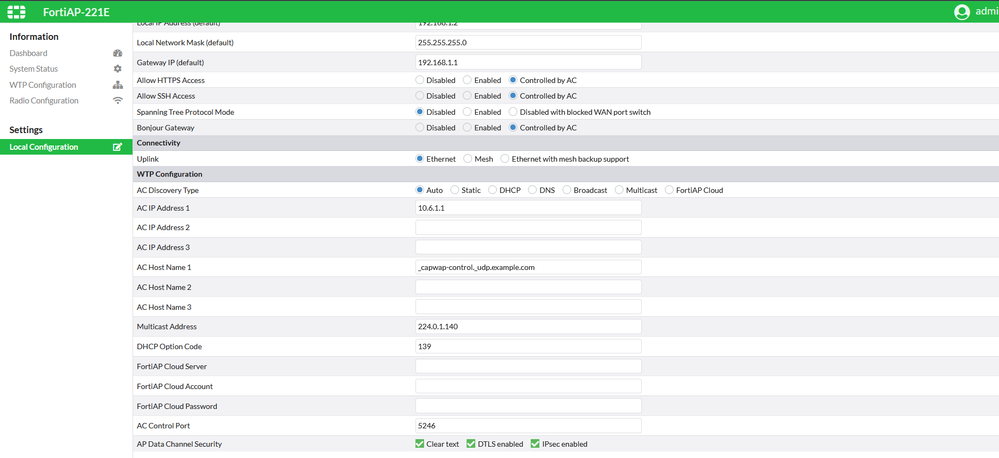The width and height of the screenshot is (999, 458).
Task: Click the Local Configuration edit icon
Action: pyautogui.click(x=117, y=147)
